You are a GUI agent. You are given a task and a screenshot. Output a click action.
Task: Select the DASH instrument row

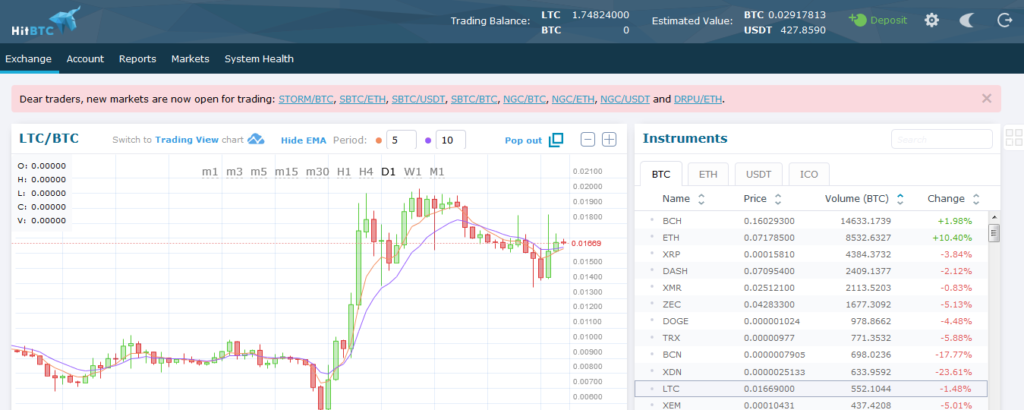pyautogui.click(x=811, y=271)
